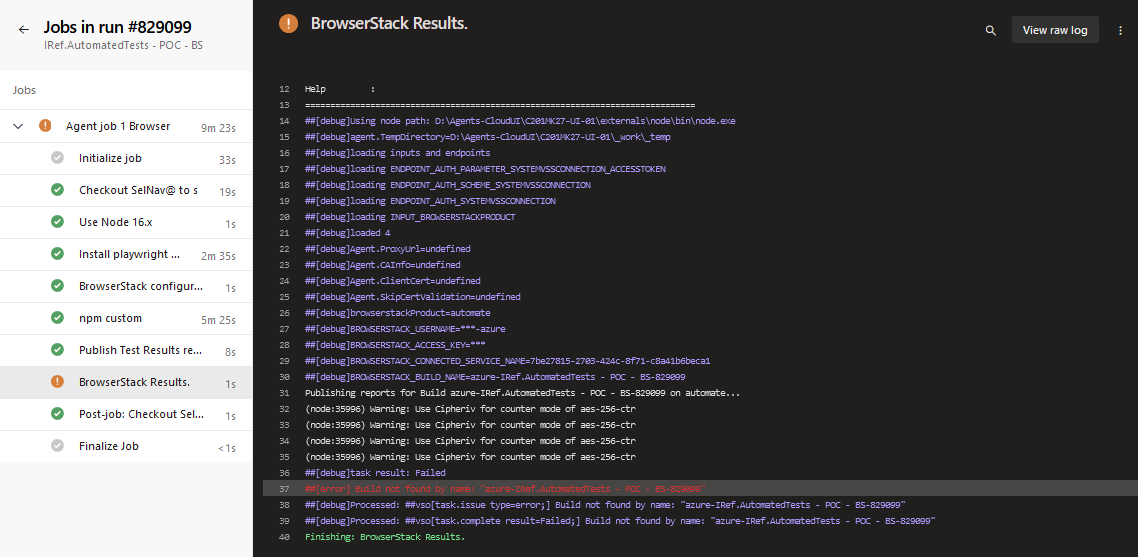Click the IRef.AutomatedTests - POC - BS subtitle
1138x557 pixels.
pos(123,44)
